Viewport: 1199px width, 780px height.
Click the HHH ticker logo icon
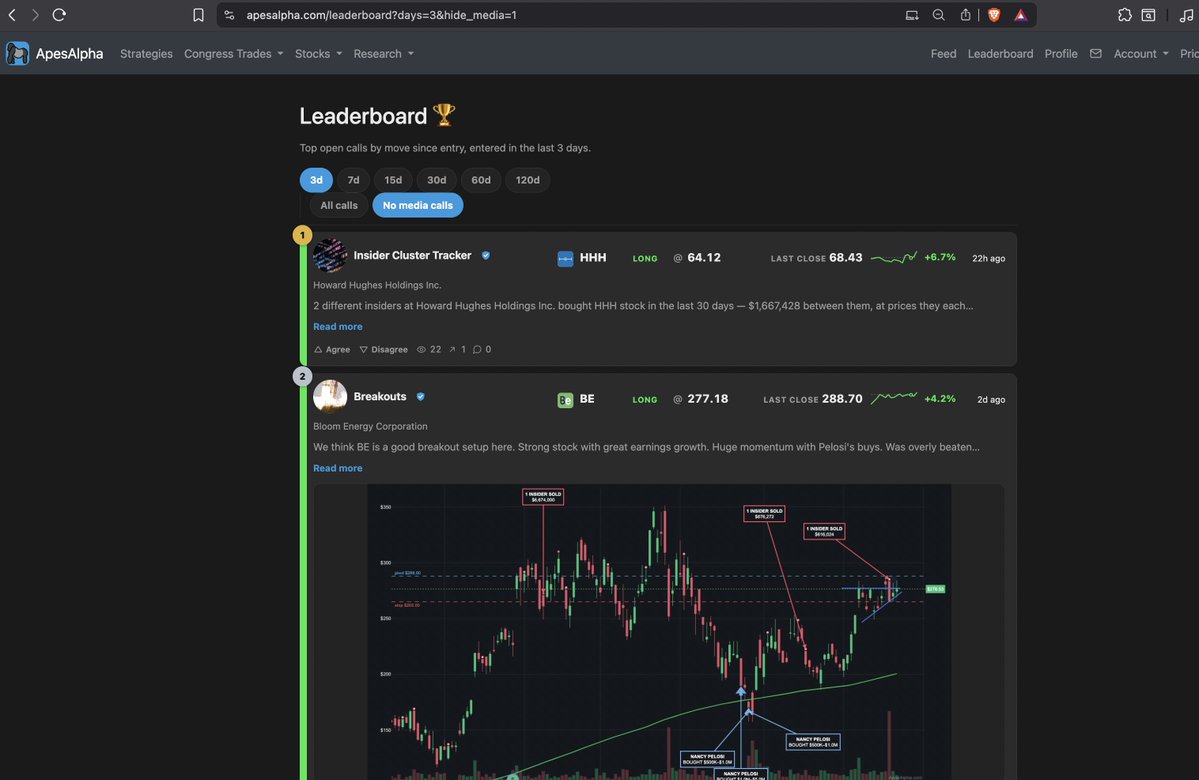click(x=565, y=258)
